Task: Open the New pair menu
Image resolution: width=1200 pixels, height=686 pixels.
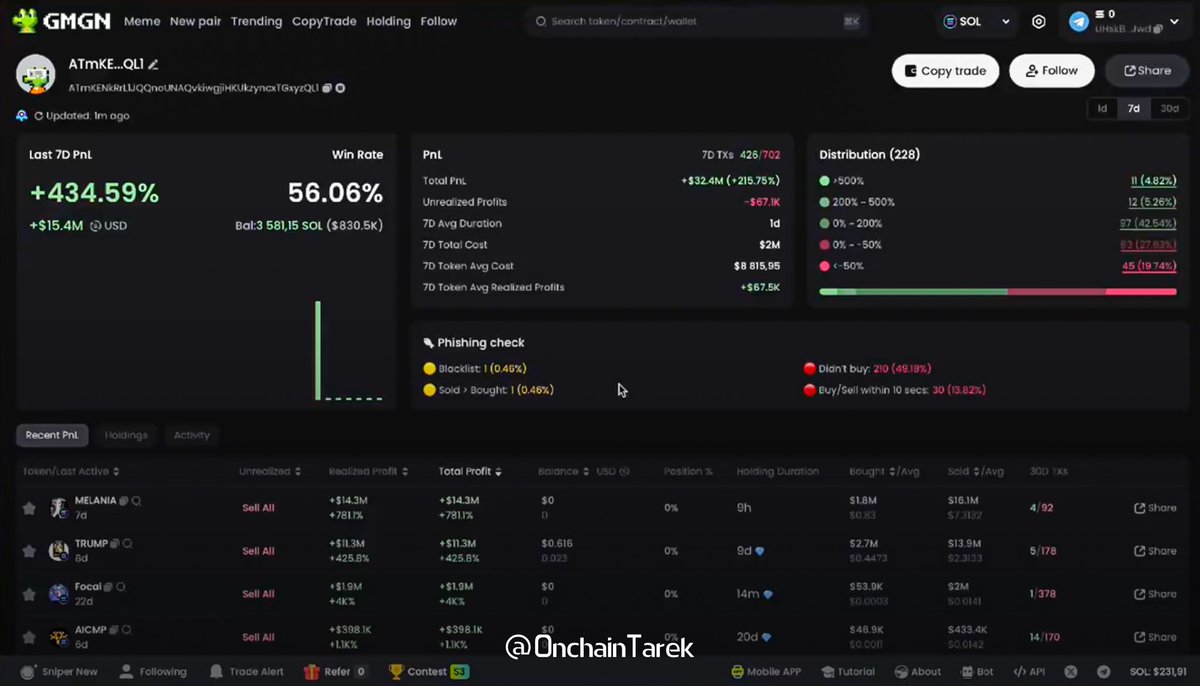Action: (195, 21)
